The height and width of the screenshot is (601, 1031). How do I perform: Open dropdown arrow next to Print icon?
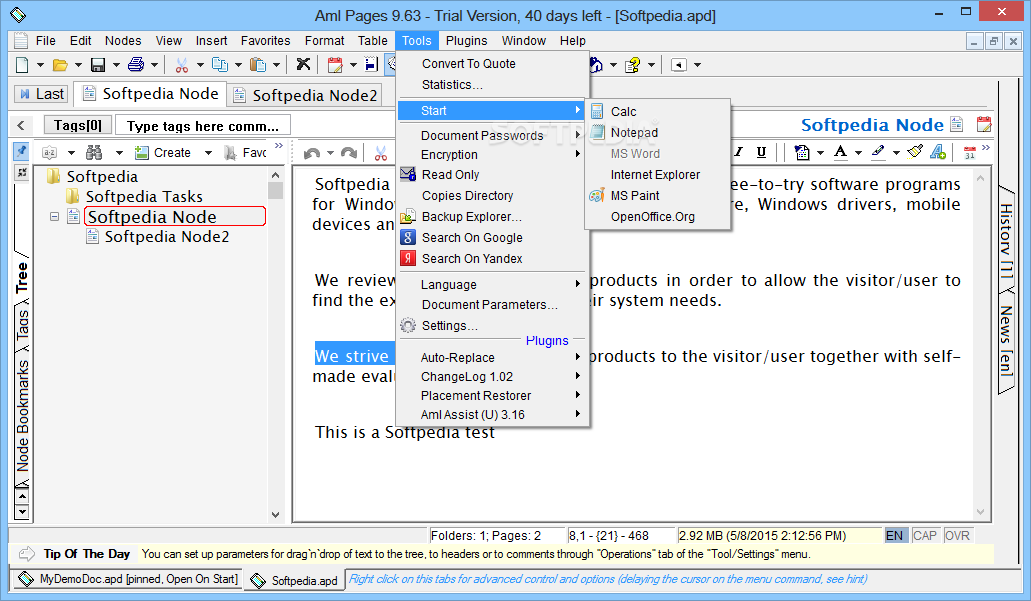(x=155, y=64)
